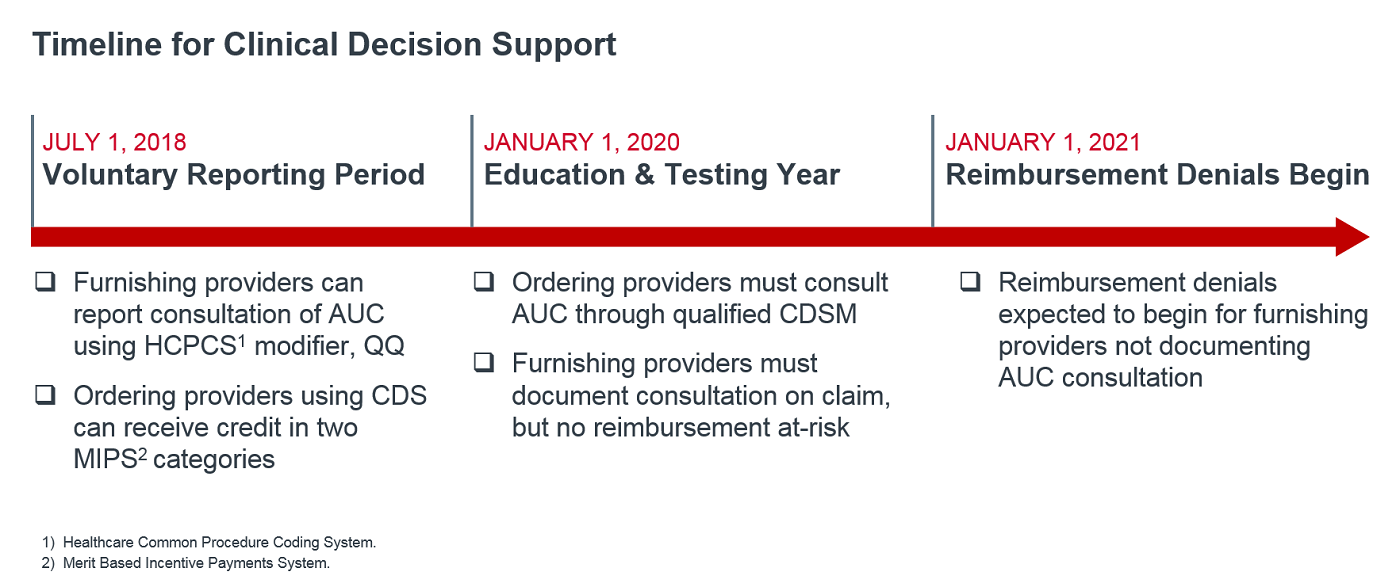Viewport: 1400px width, 587px height.
Task: Tick the "Ordering providers using CDS" checkbox
Action: pyautogui.click(x=45, y=395)
